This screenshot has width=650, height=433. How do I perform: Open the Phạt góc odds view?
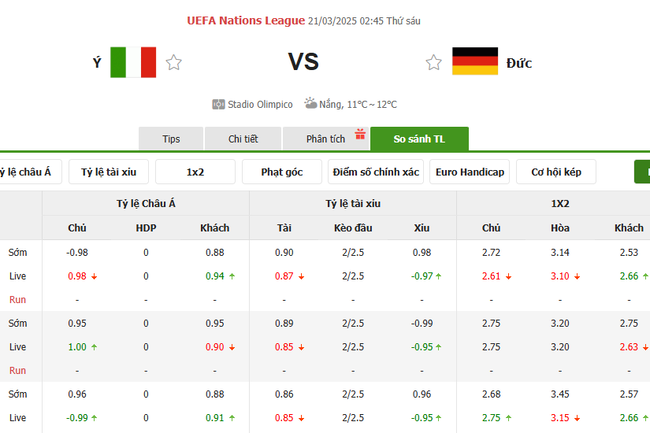(282, 172)
